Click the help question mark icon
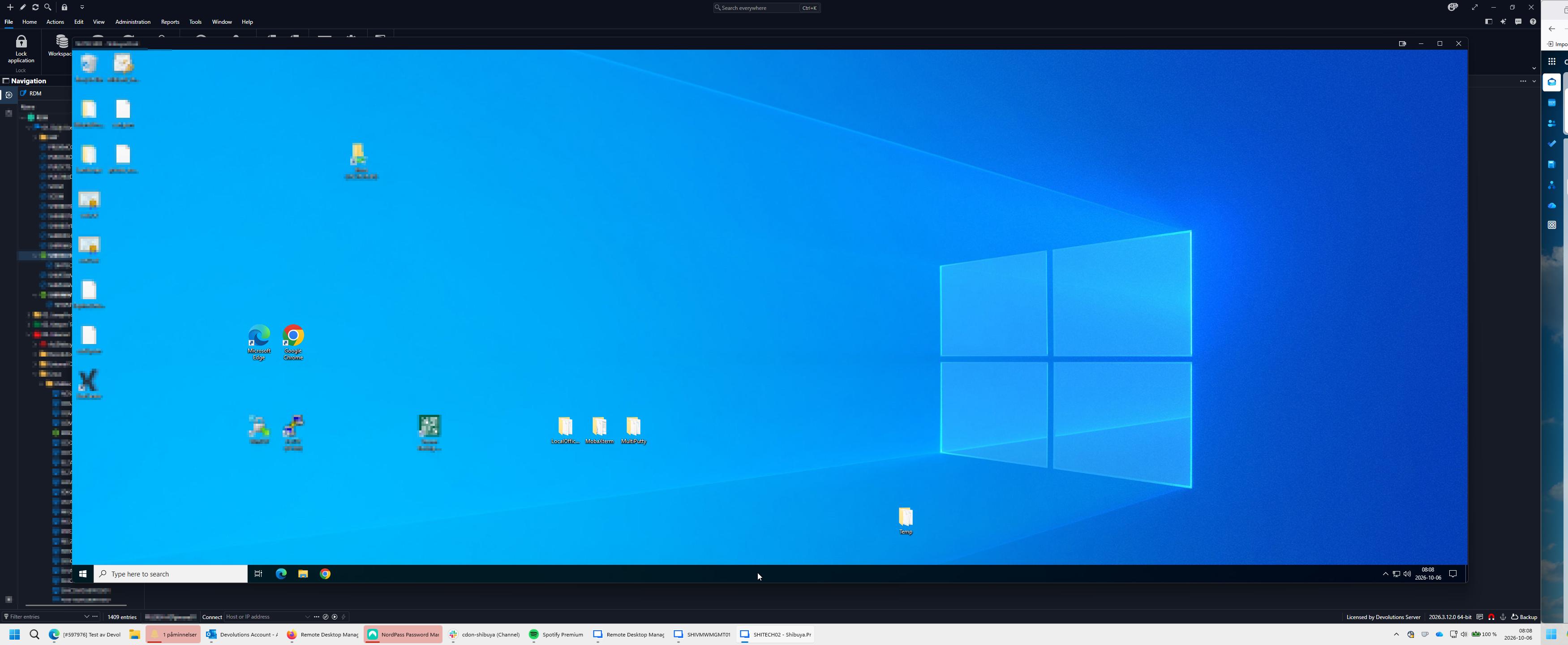The width and height of the screenshot is (1568, 645). tap(1533, 22)
